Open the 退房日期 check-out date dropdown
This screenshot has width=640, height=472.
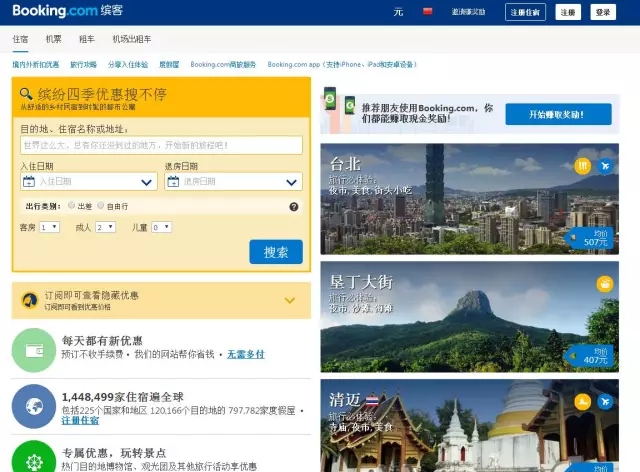tap(233, 182)
